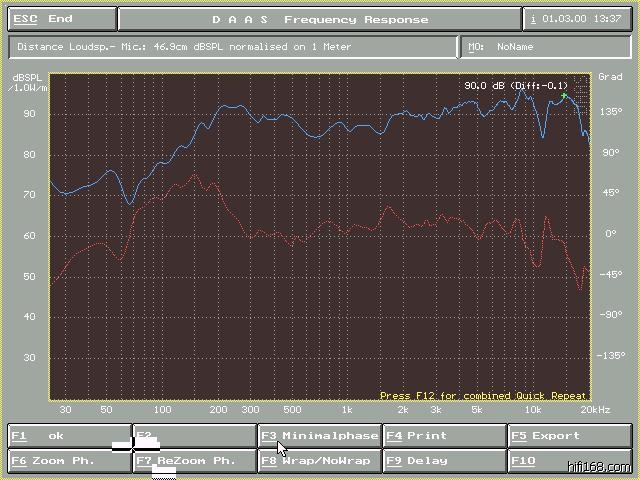Image resolution: width=640 pixels, height=480 pixels.
Task: Toggle F3 Minimalphase display
Action: pos(319,436)
